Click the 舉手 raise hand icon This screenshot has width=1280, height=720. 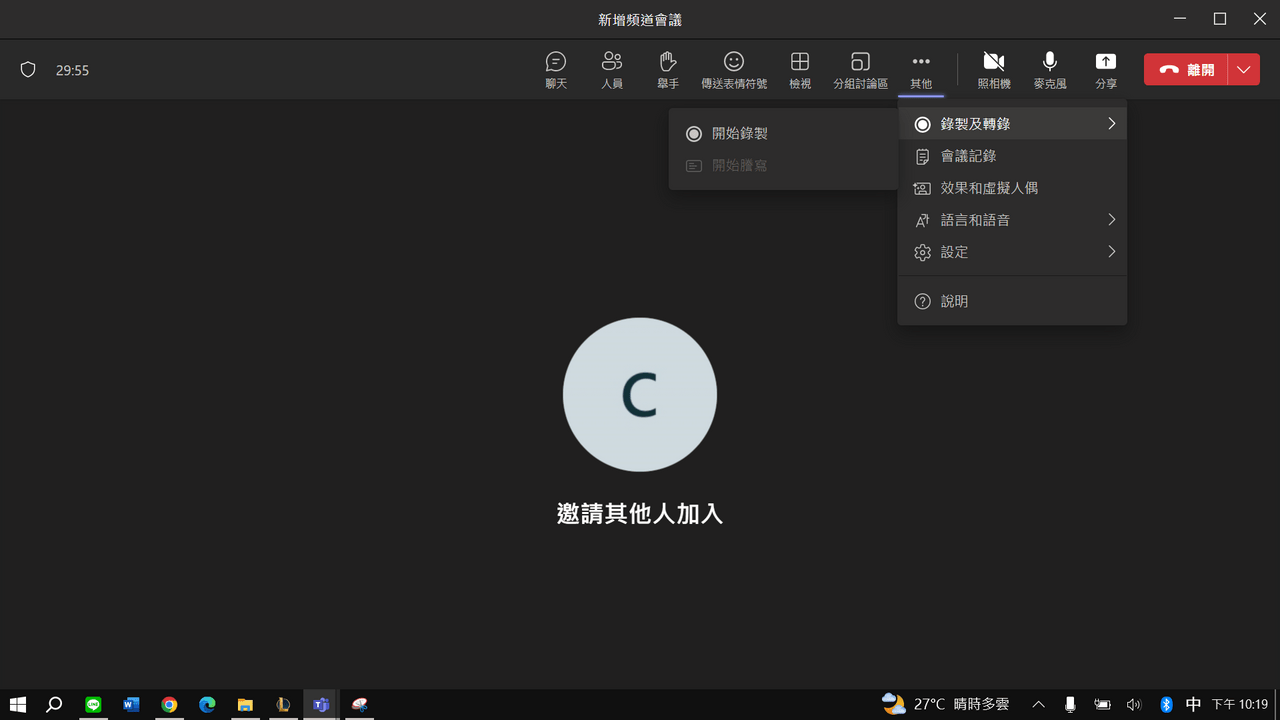coord(667,69)
